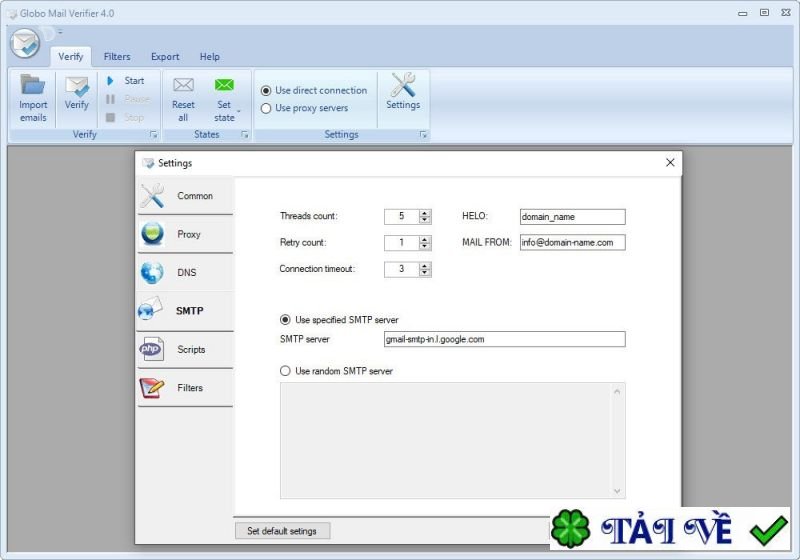Click the Start play icon
Viewport: 800px width, 560px height.
(110, 81)
